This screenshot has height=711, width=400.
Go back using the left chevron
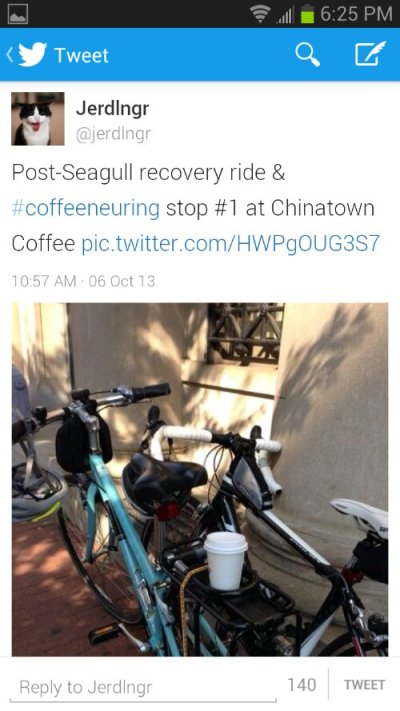[x=10, y=55]
